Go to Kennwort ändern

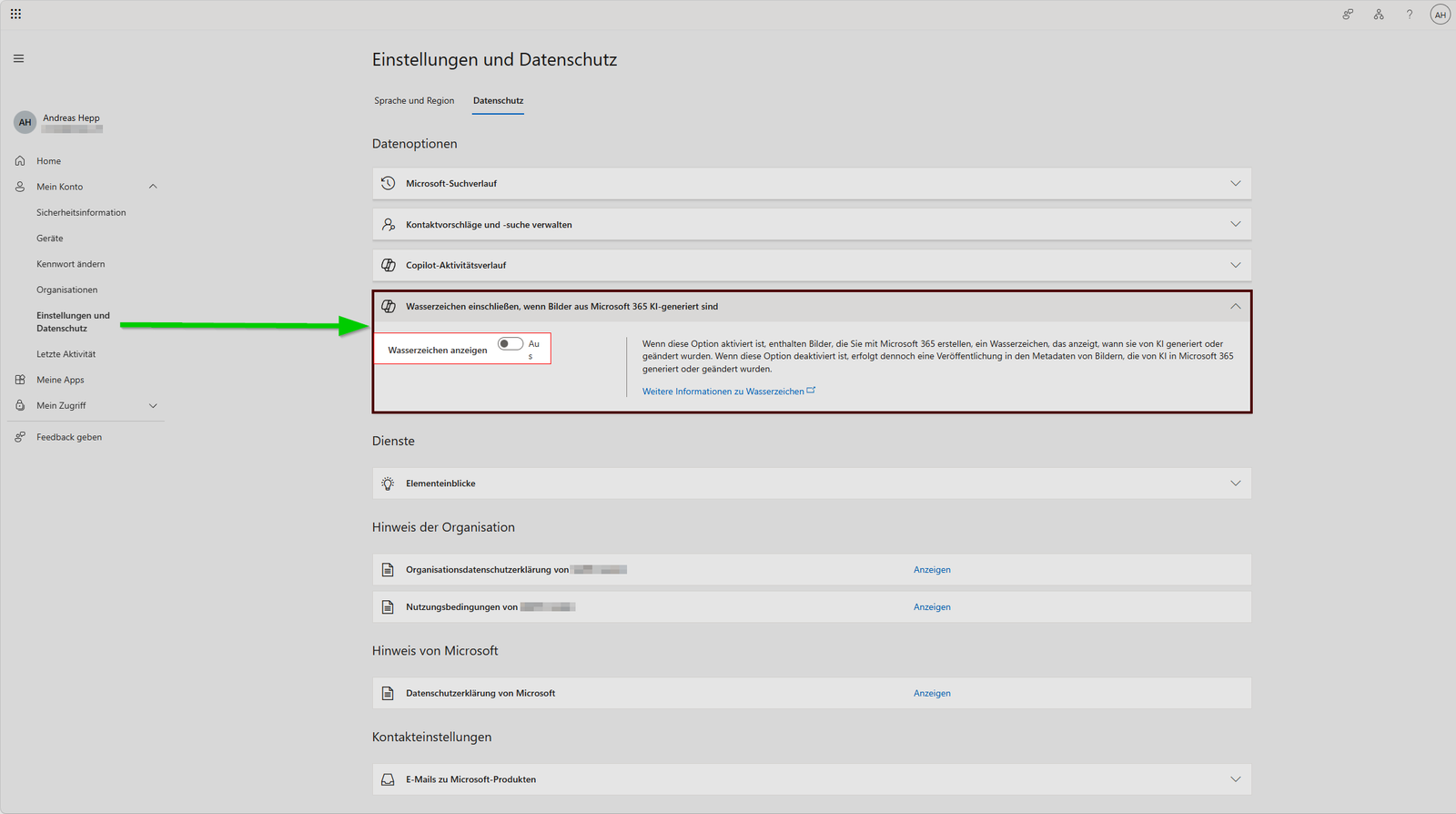(x=71, y=264)
